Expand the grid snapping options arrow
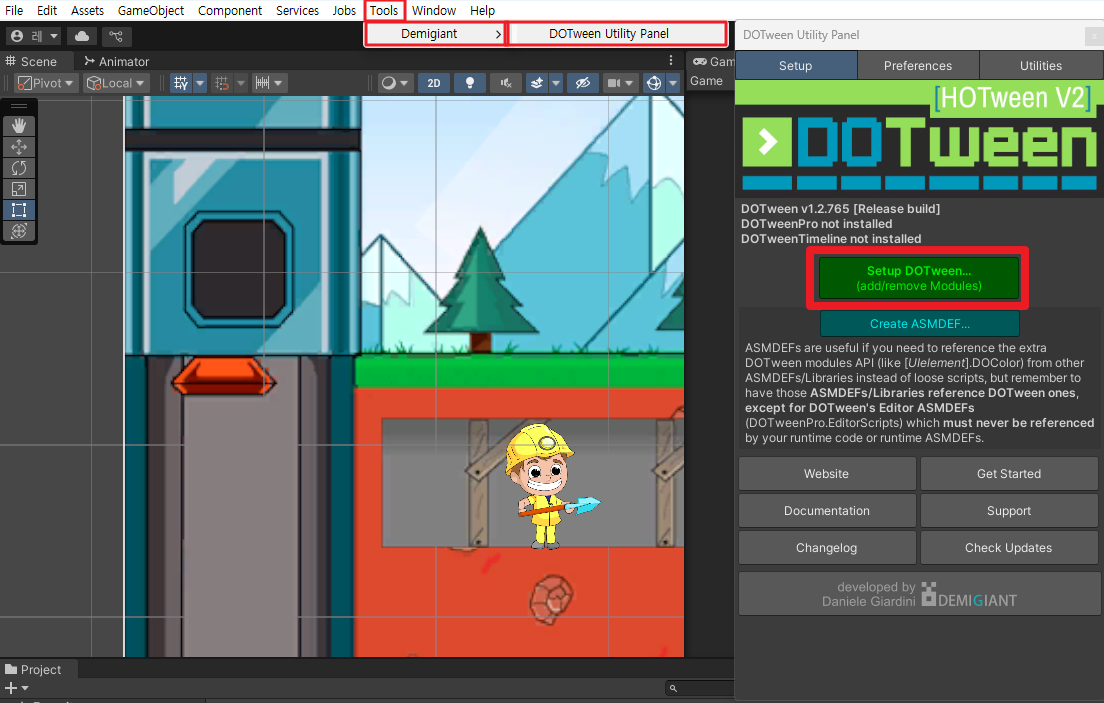 coord(241,83)
